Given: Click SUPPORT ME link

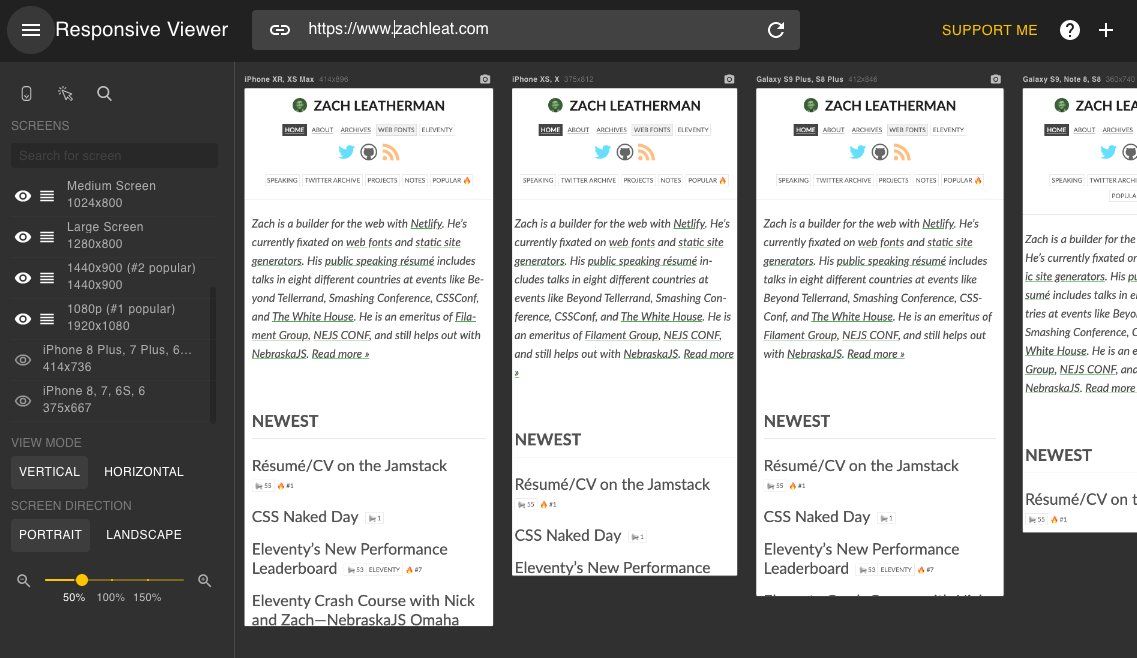Looking at the screenshot, I should (989, 30).
